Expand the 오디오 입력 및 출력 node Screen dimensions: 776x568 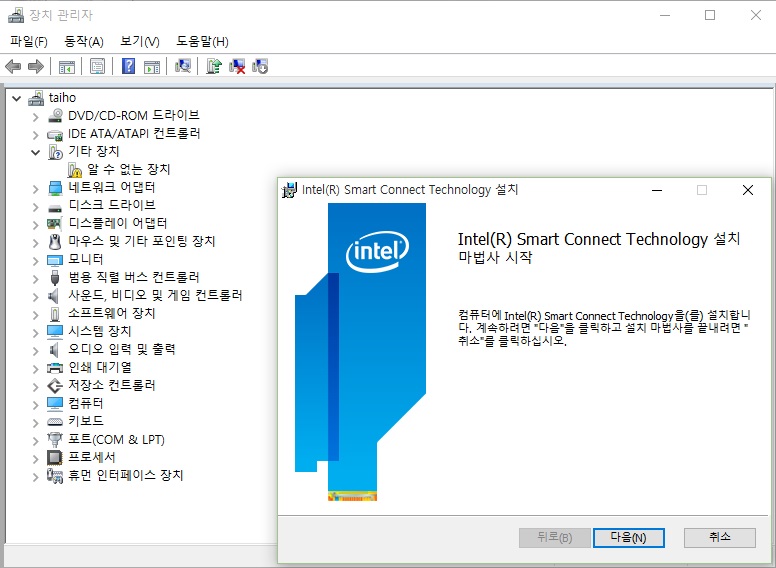36,351
